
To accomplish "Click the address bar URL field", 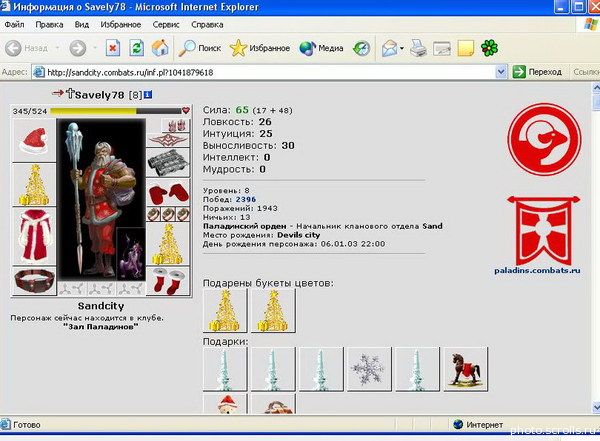I will click(270, 72).
